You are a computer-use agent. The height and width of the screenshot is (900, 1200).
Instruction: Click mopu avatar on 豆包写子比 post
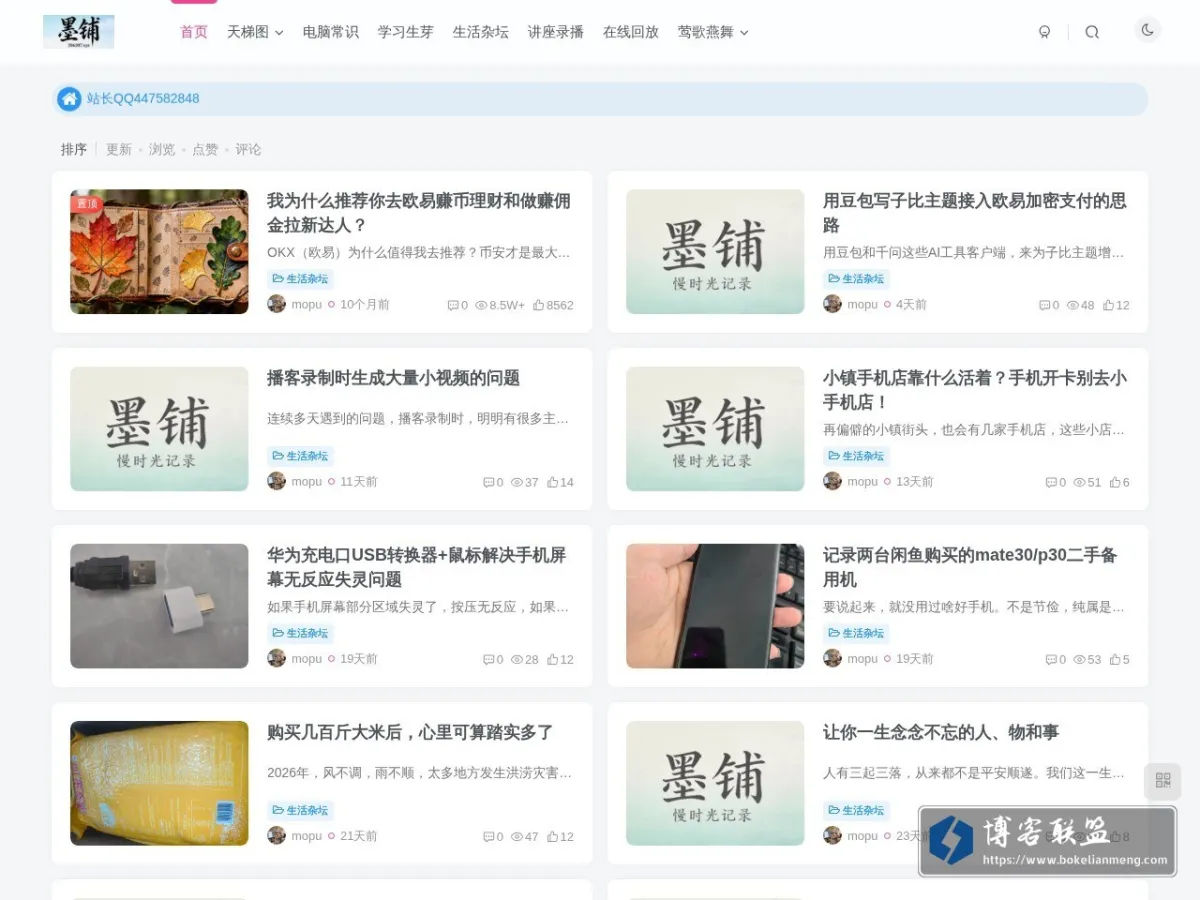pos(832,304)
